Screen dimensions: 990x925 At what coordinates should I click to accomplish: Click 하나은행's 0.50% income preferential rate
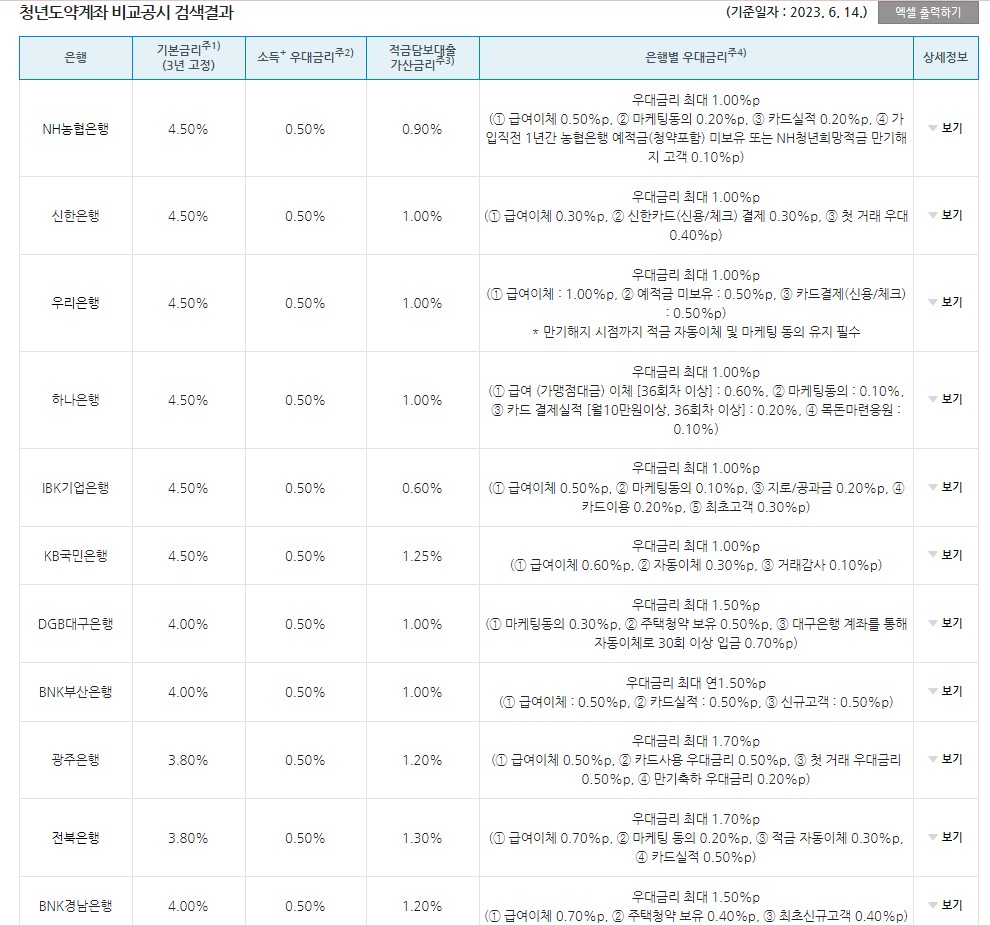point(305,400)
